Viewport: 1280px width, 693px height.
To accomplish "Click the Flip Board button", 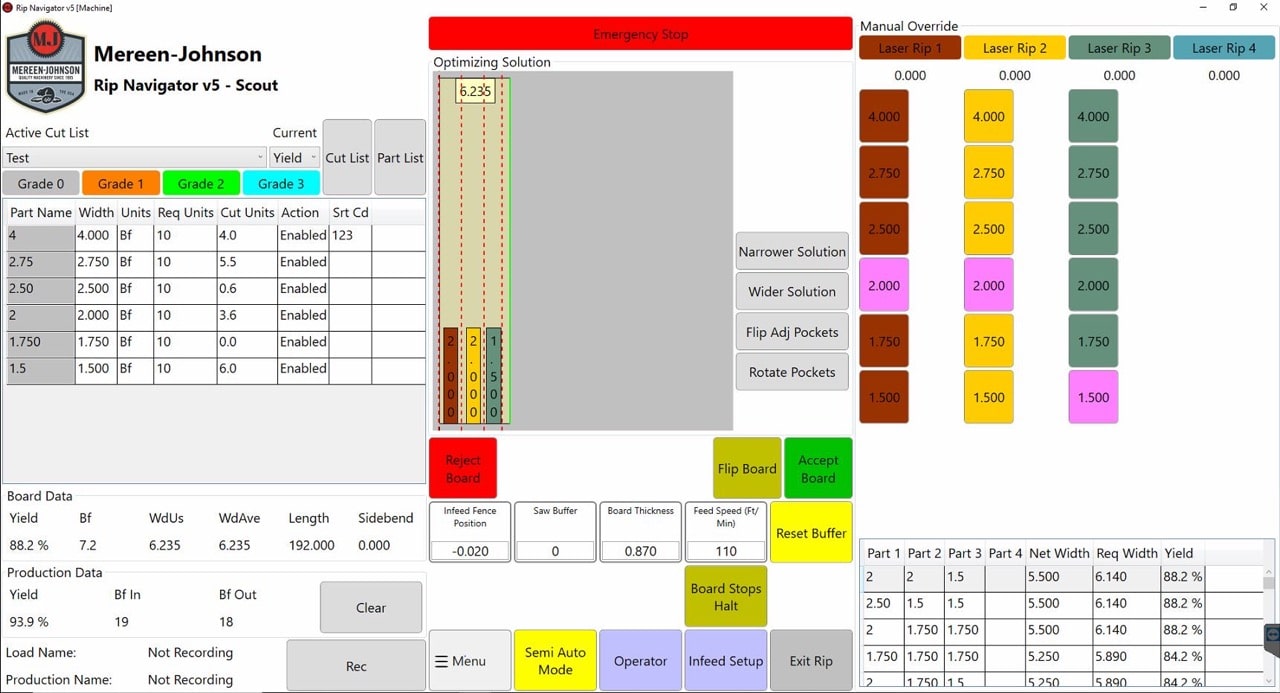I will click(747, 468).
